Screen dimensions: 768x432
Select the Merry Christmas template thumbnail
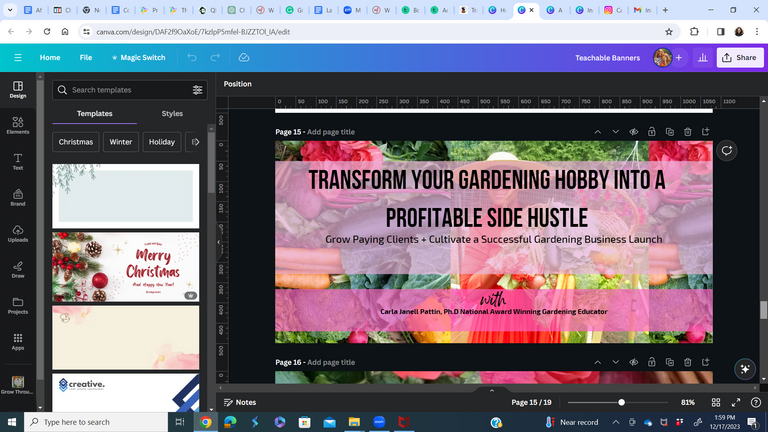coord(126,267)
